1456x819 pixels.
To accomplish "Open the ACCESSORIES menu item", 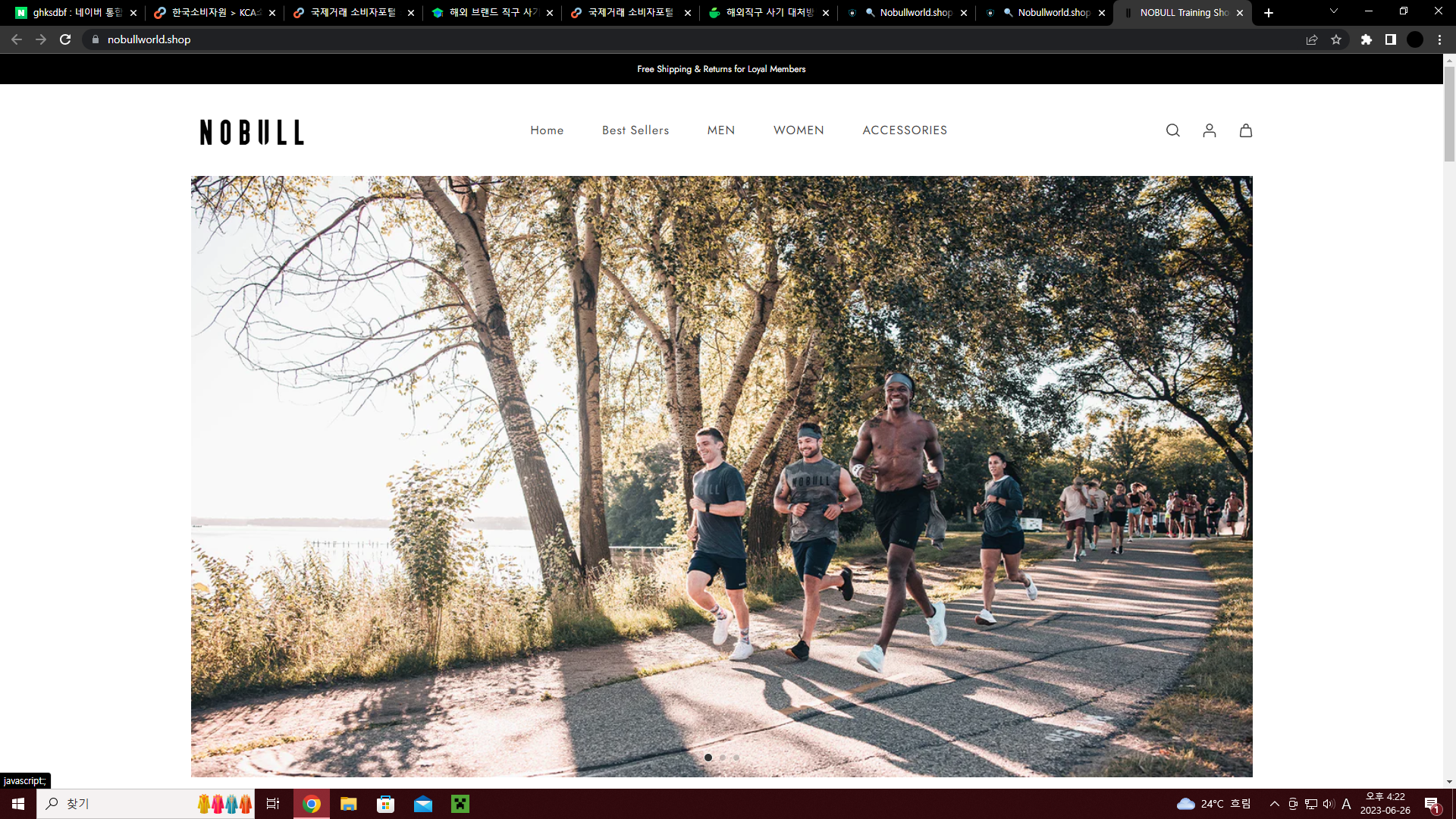I will 905,130.
